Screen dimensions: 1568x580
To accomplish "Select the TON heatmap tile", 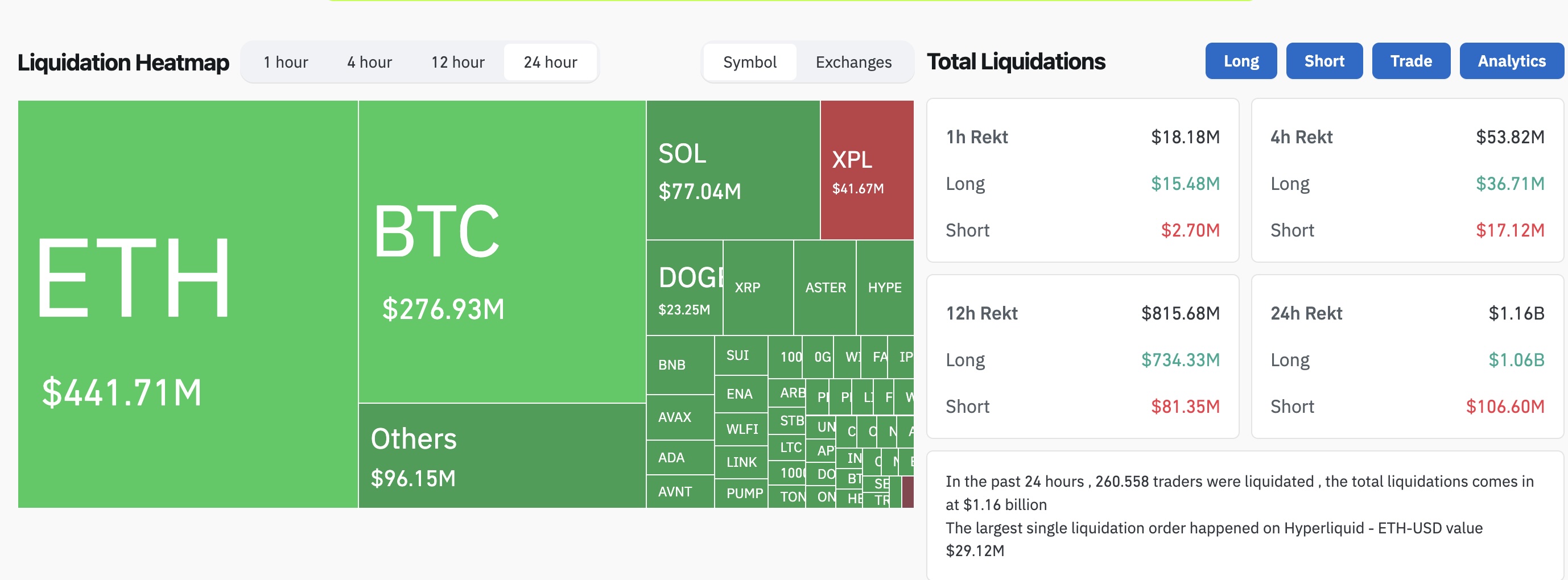I will [787, 496].
